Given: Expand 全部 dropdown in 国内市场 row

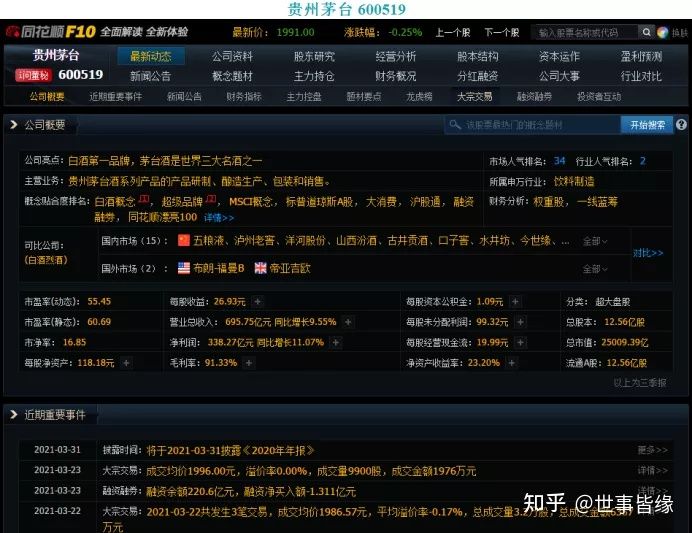Looking at the screenshot, I should click(595, 241).
